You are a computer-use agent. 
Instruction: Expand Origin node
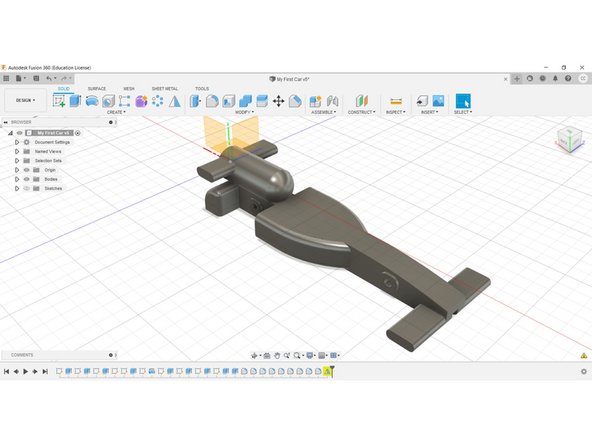click(x=17, y=170)
